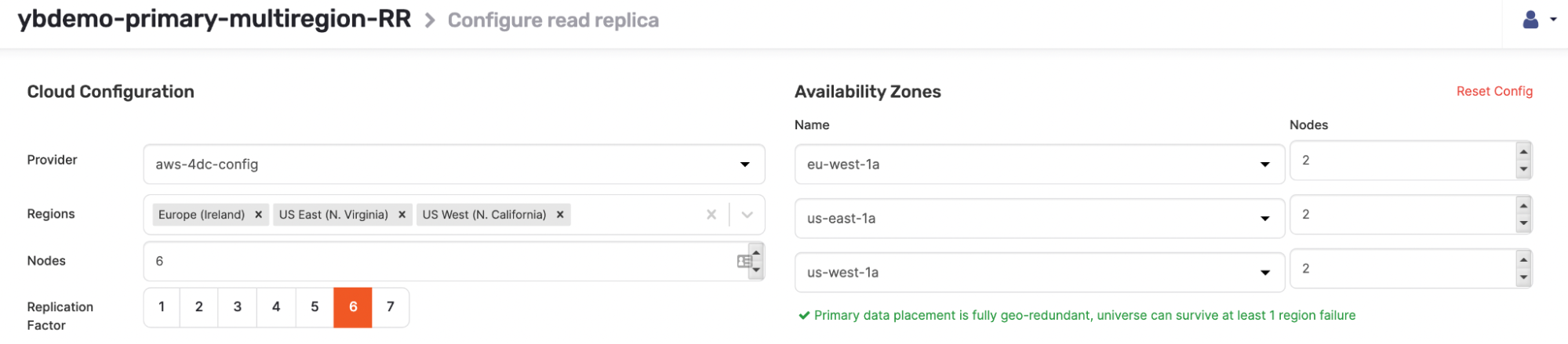Viewport: 1568px width, 344px height.
Task: Choose replication factor 5
Action: pos(315,307)
